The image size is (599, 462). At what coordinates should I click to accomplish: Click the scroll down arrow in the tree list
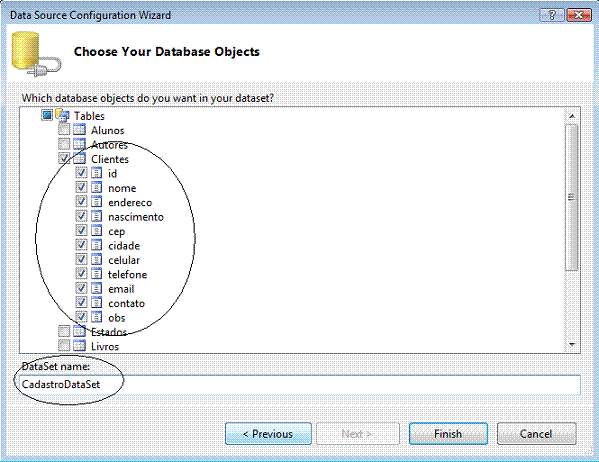click(x=571, y=345)
